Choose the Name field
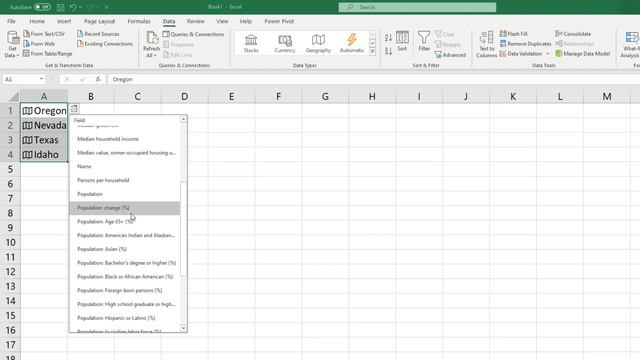This screenshot has width=640, height=360. pyautogui.click(x=124, y=167)
